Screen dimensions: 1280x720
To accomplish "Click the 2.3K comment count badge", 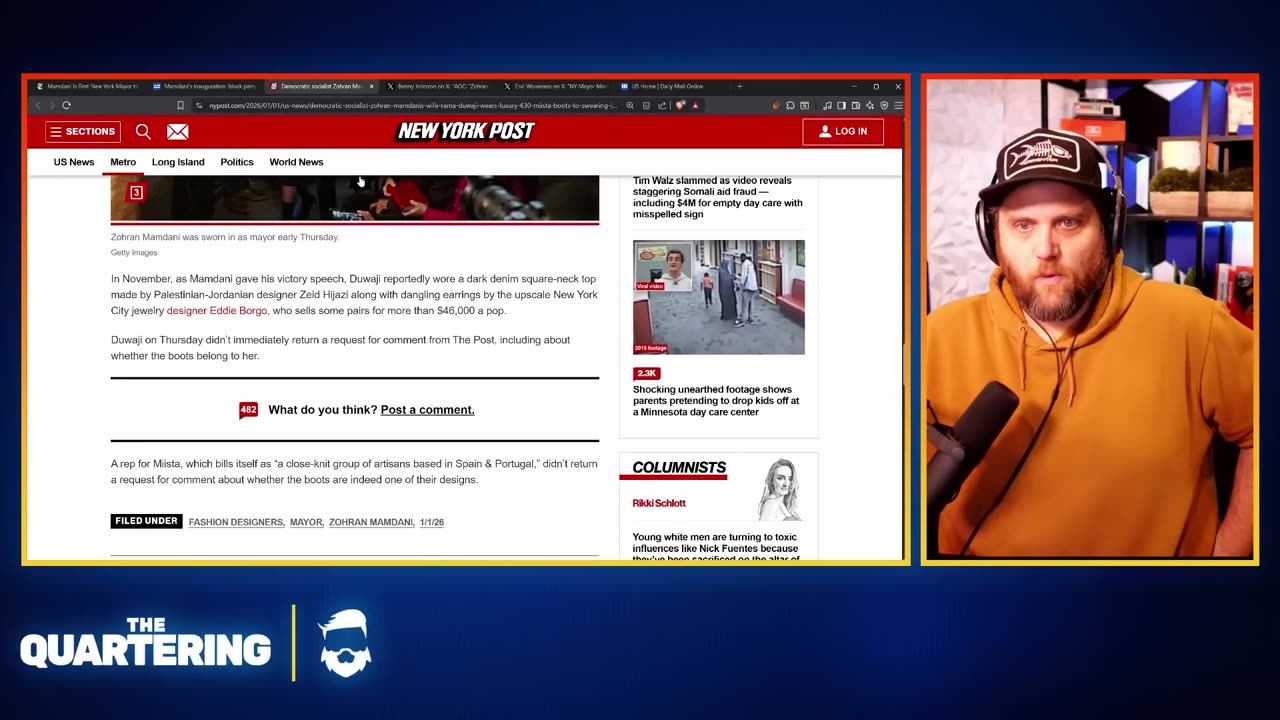I will tap(646, 373).
